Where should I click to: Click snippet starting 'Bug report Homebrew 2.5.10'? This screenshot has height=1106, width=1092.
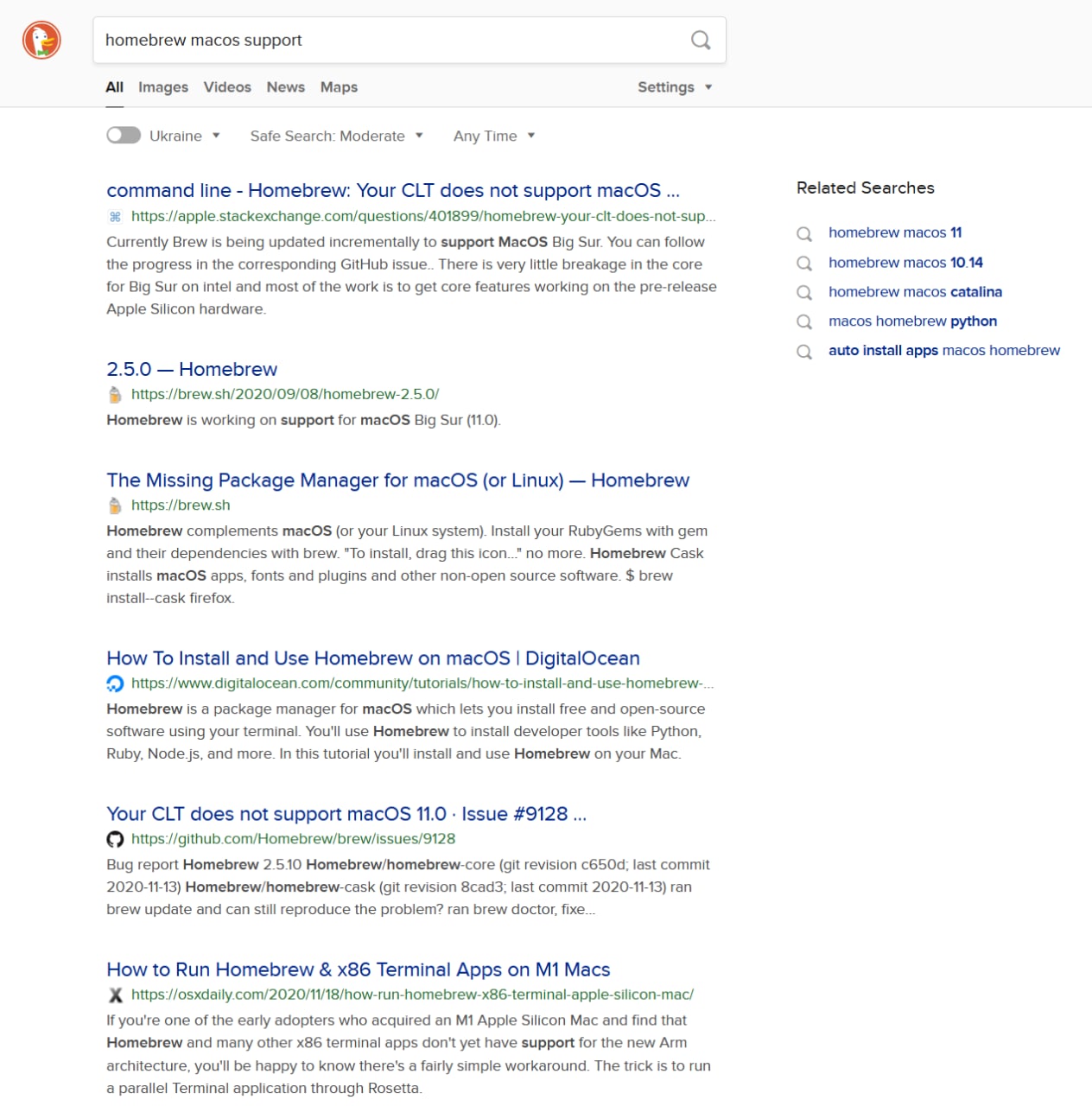pos(408,887)
